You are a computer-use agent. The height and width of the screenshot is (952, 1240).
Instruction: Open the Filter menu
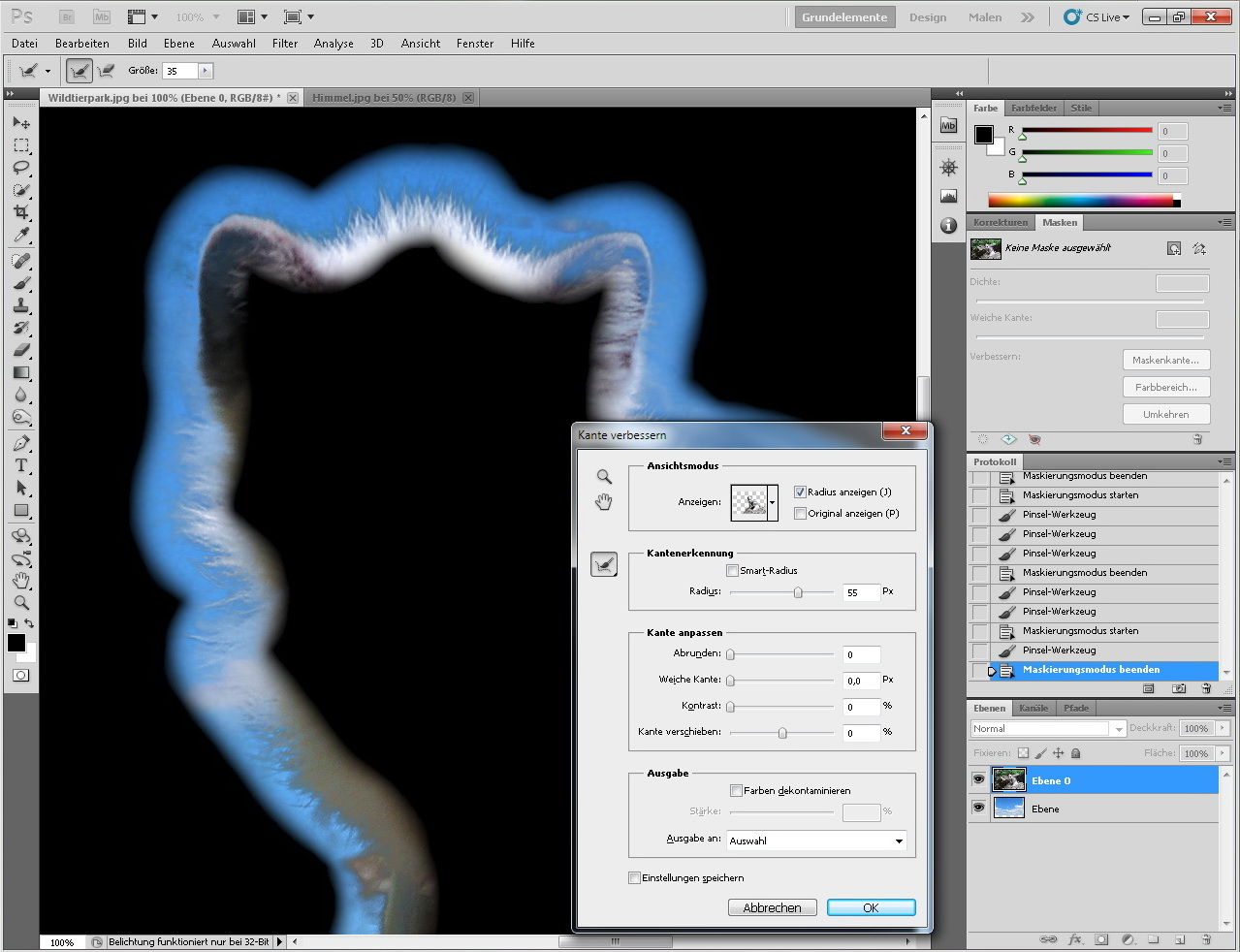pyautogui.click(x=285, y=44)
